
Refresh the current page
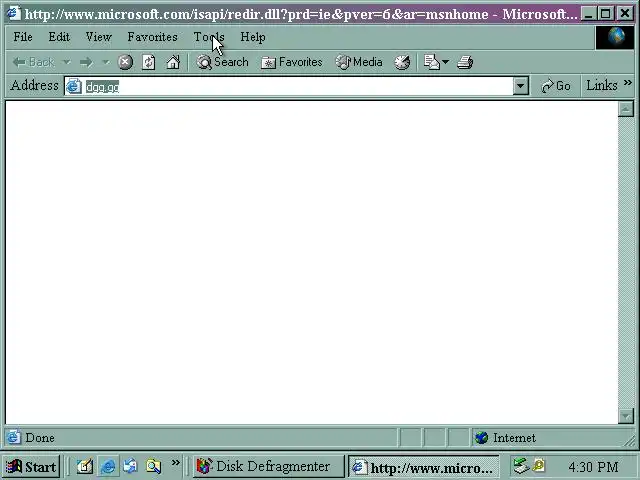coord(149,62)
